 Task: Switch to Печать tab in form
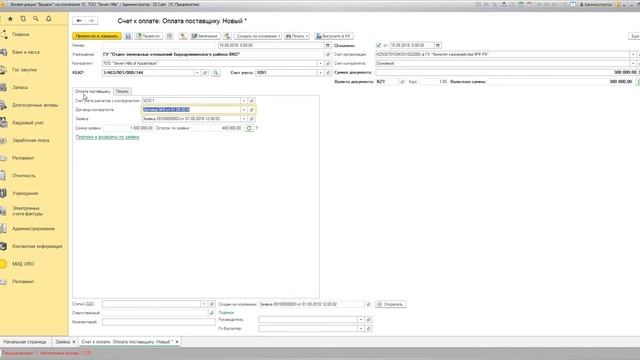pos(122,91)
